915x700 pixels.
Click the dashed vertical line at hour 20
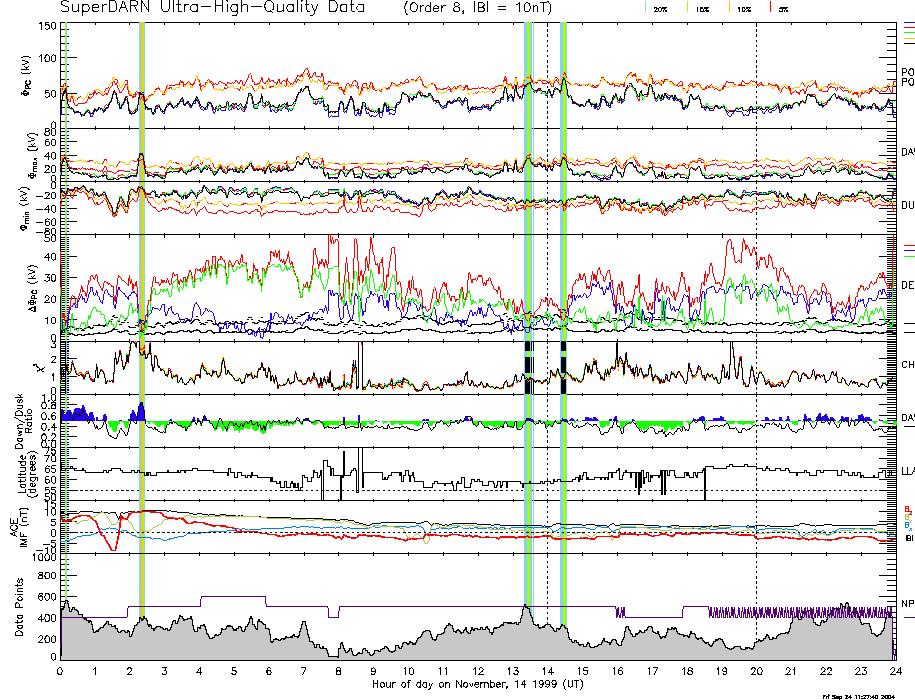pos(756,300)
